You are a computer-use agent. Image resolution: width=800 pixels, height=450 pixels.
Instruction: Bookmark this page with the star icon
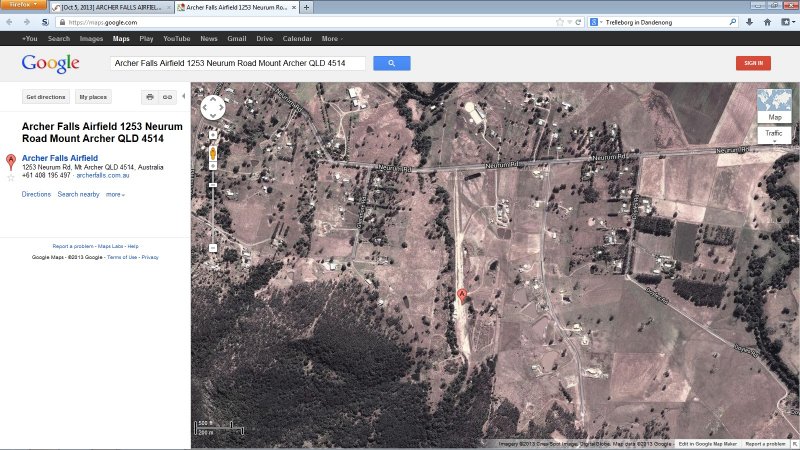[x=560, y=22]
